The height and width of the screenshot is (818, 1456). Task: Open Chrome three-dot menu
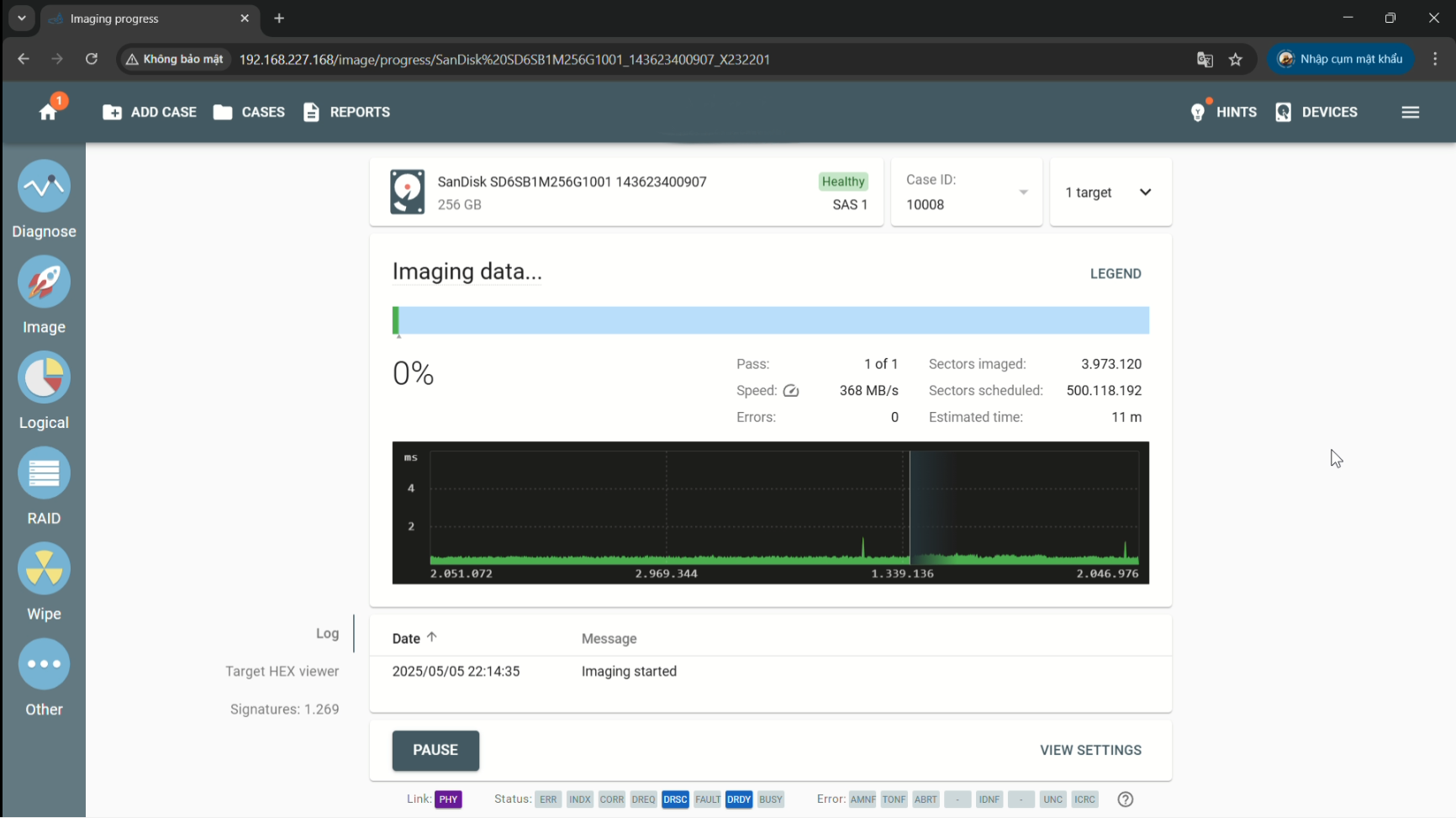pos(1436,59)
